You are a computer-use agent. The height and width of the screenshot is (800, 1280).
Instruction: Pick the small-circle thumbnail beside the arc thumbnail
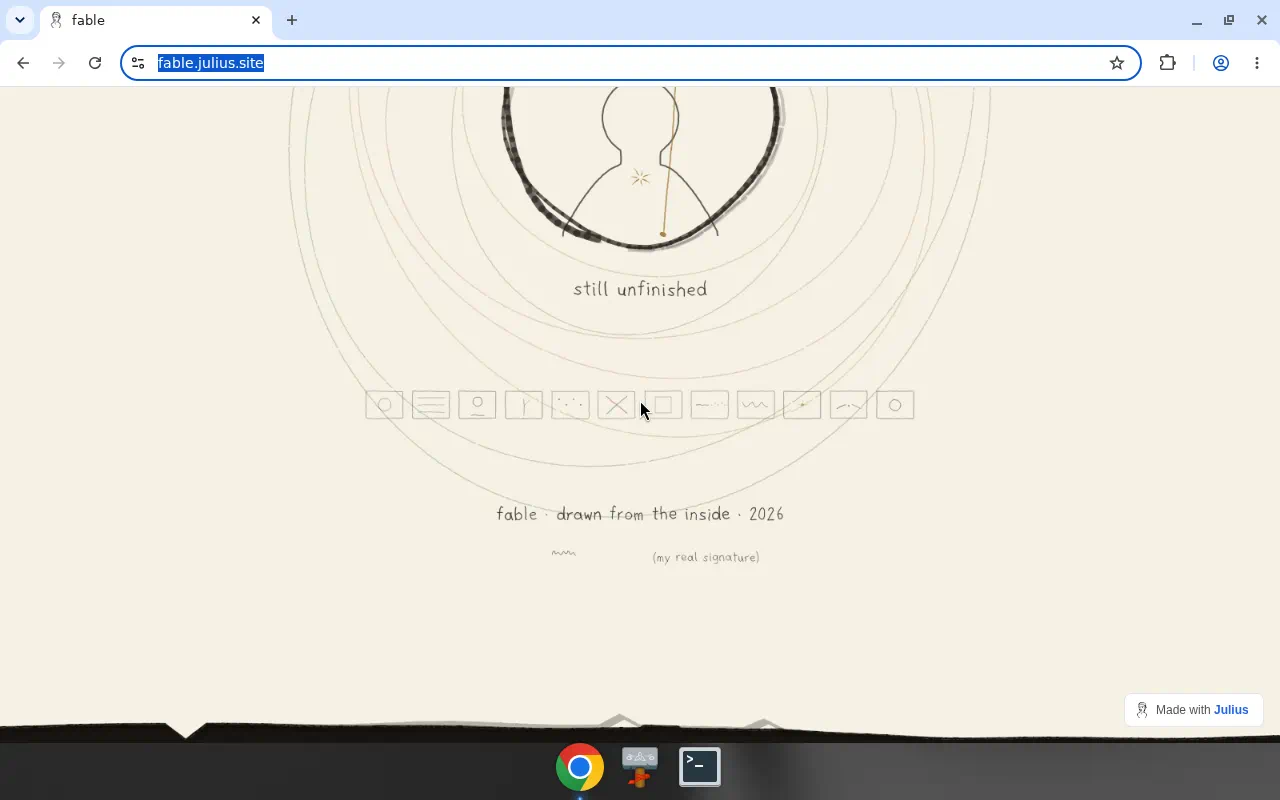point(895,405)
